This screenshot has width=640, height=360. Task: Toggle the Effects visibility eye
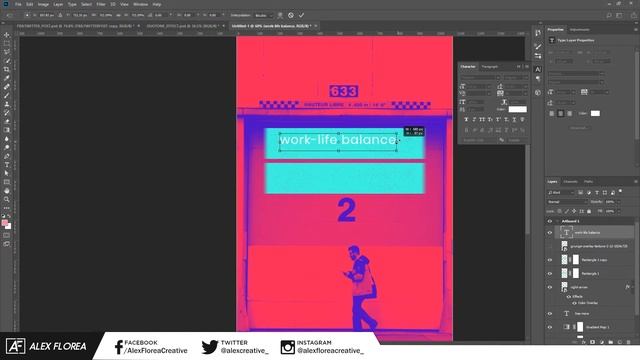click(x=569, y=297)
